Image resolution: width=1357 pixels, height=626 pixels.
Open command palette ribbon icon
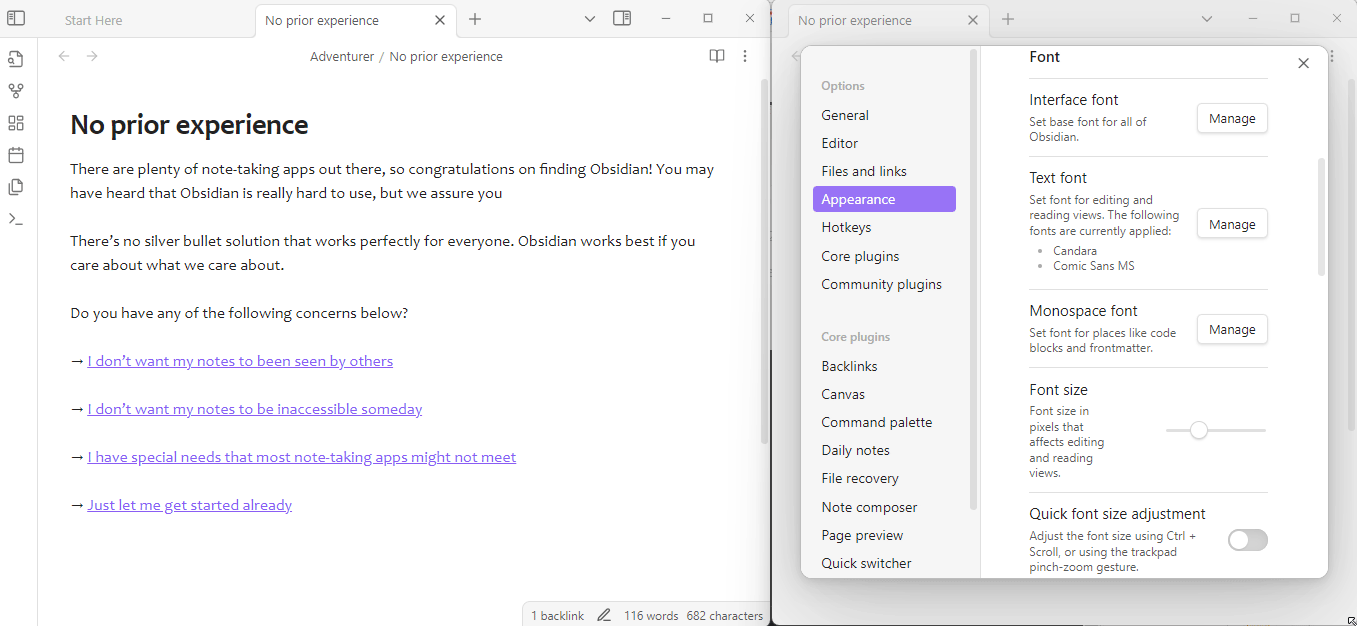(x=16, y=219)
